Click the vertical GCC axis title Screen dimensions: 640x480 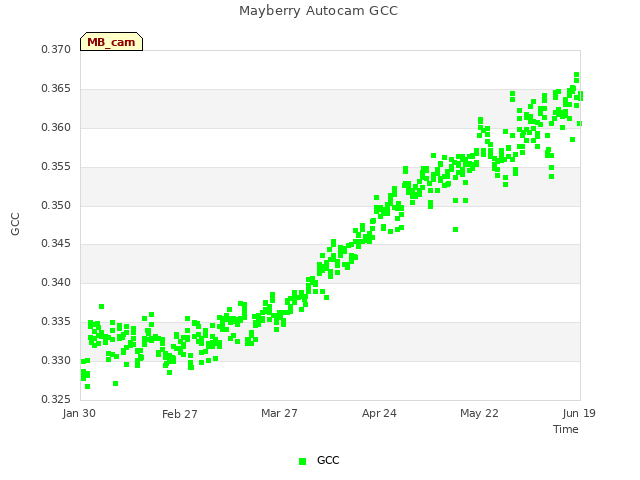(x=15, y=224)
